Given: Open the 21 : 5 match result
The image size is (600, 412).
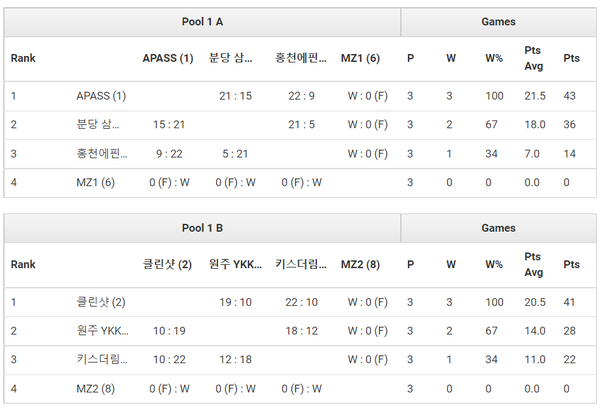Looking at the screenshot, I should click(301, 125).
